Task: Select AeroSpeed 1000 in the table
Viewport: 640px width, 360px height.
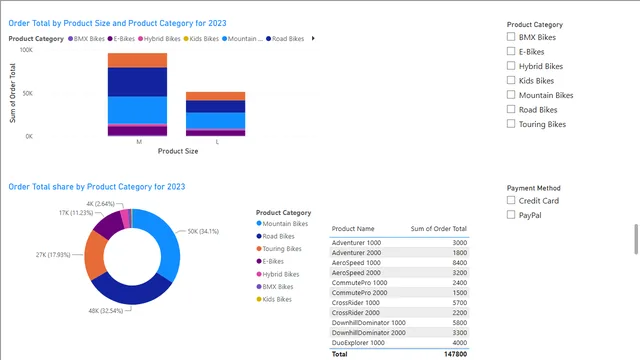Action: pos(399,262)
